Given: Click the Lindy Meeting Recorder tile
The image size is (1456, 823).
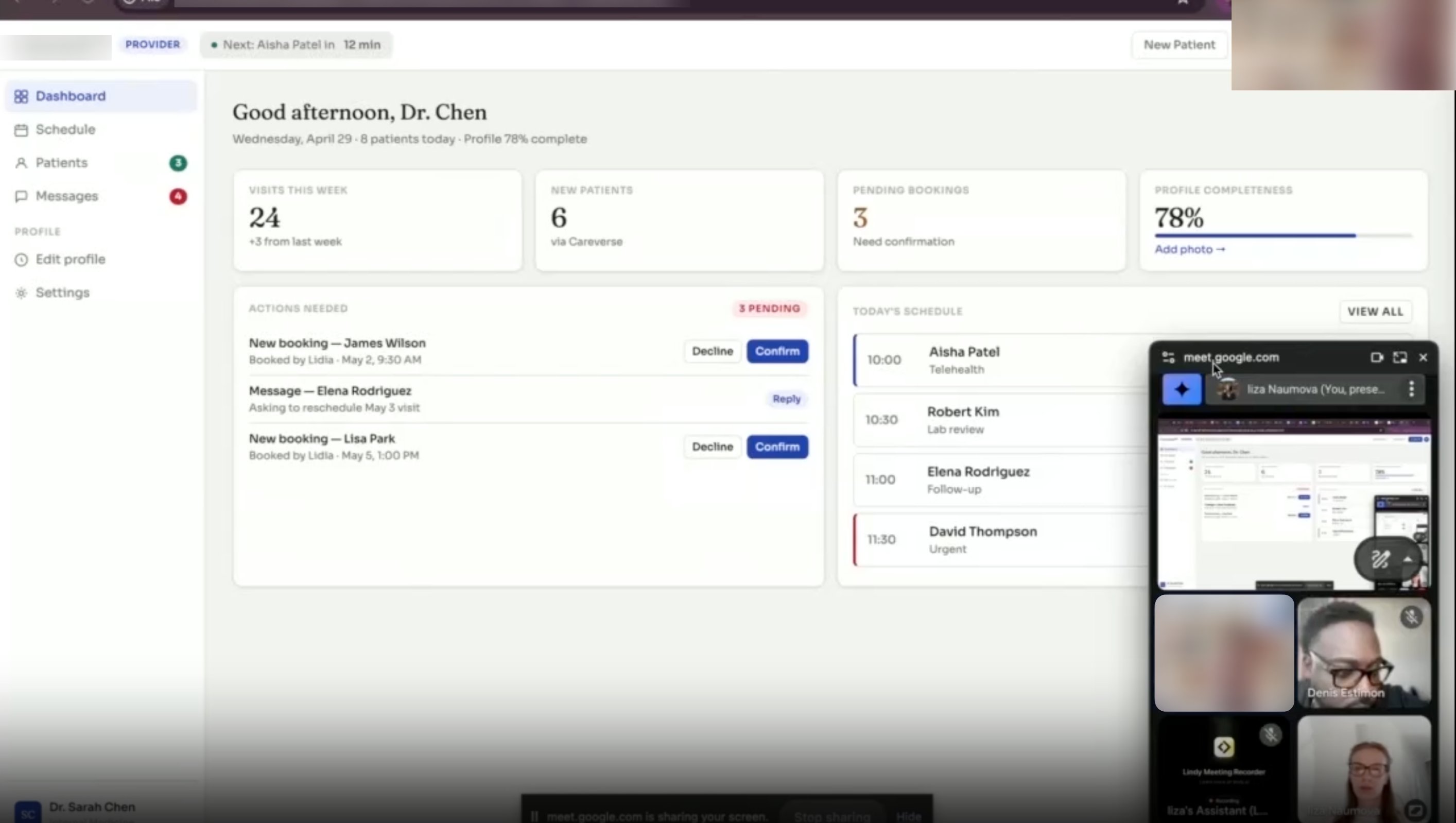Looking at the screenshot, I should [x=1224, y=769].
